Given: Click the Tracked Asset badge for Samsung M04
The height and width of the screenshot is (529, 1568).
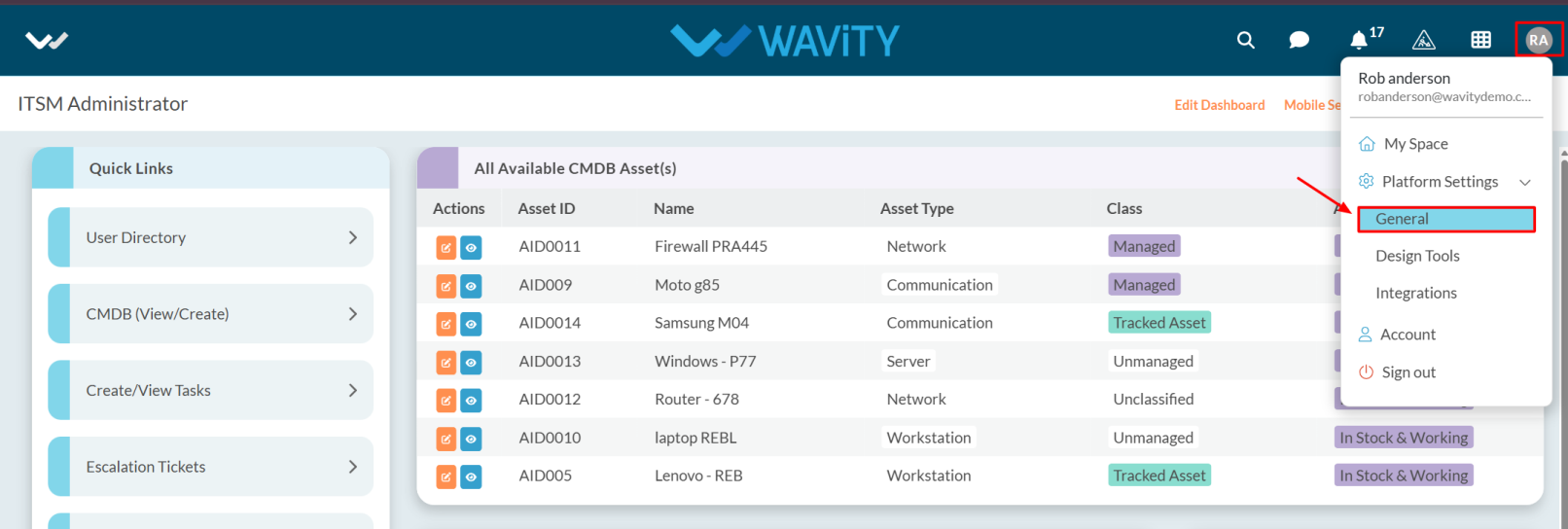Looking at the screenshot, I should tap(1159, 323).
